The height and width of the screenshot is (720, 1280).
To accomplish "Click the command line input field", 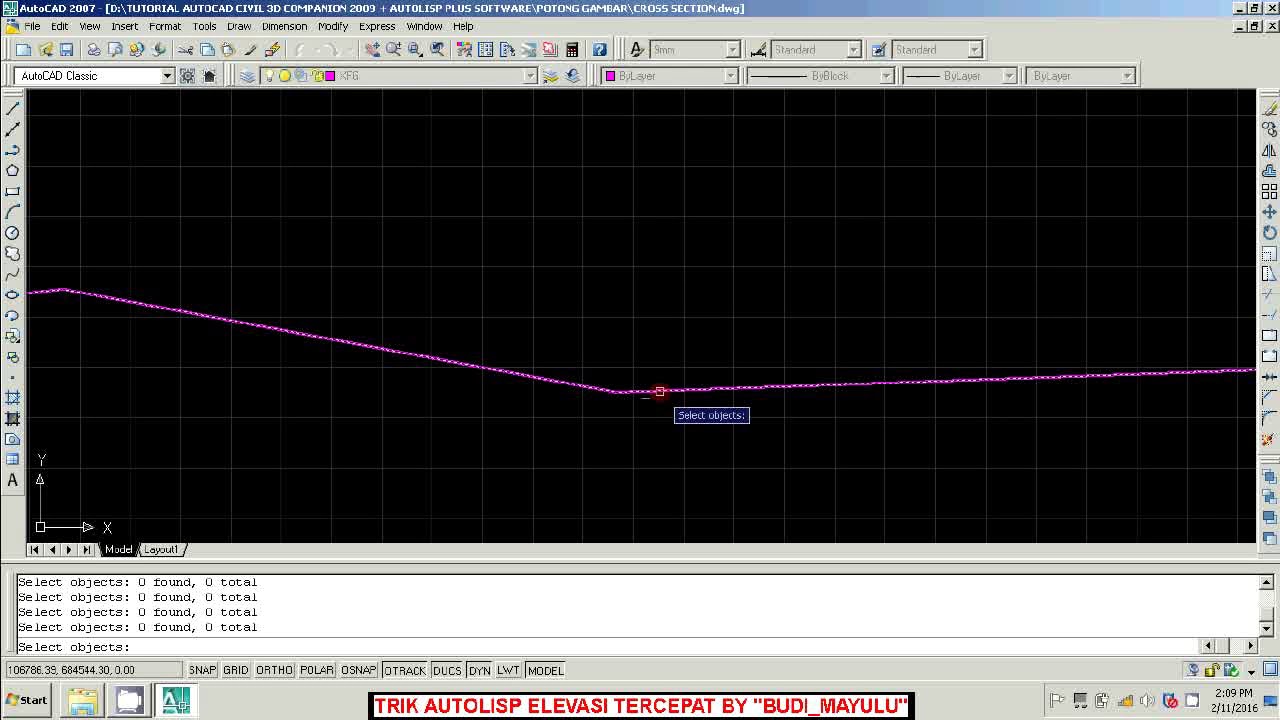I will 607,647.
